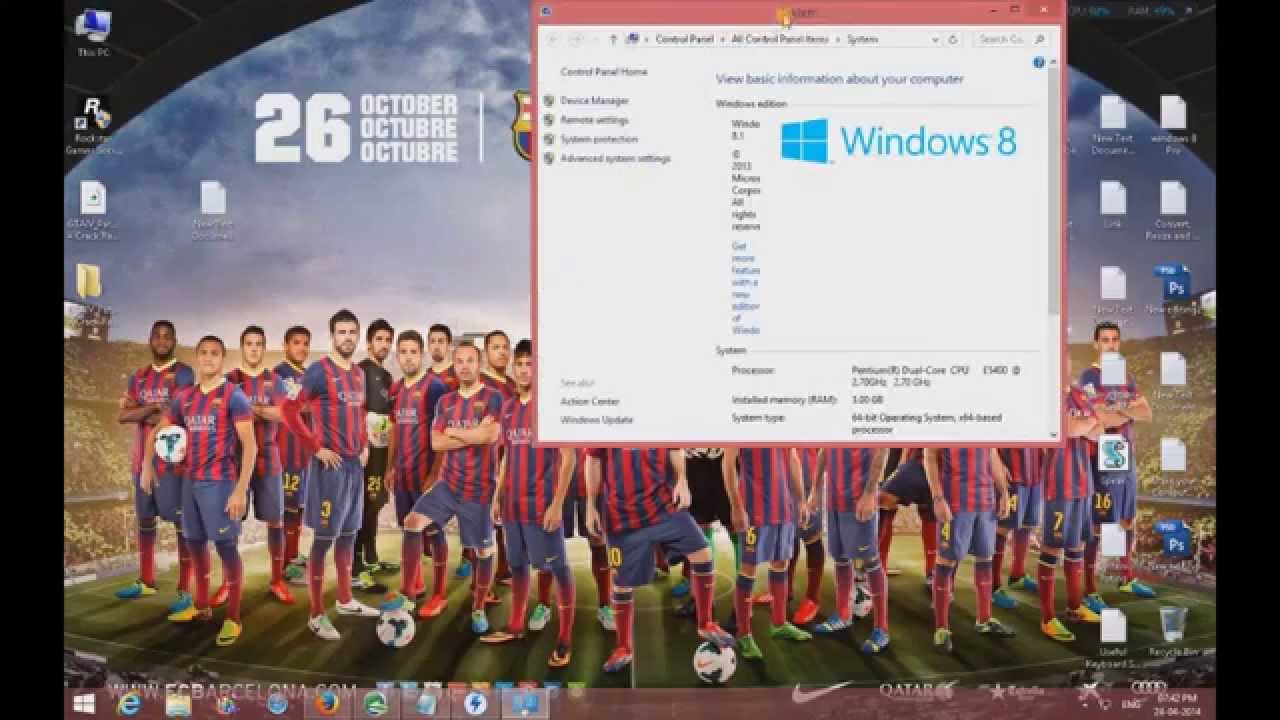Image resolution: width=1280 pixels, height=720 pixels.
Task: Click Get more features with new edition link
Action: (x=746, y=288)
